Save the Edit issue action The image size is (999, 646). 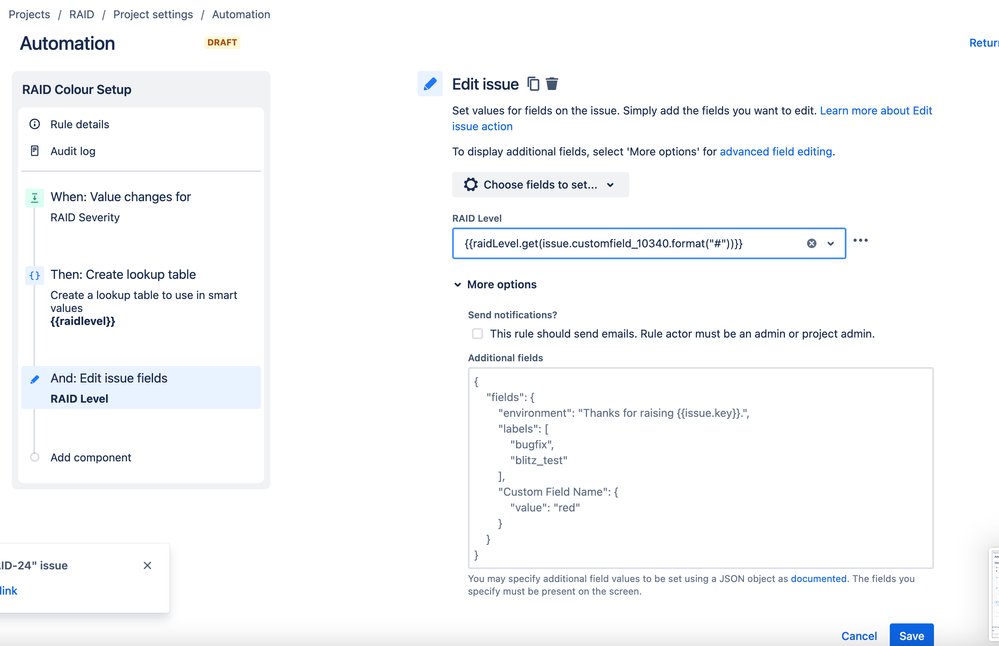(912, 635)
